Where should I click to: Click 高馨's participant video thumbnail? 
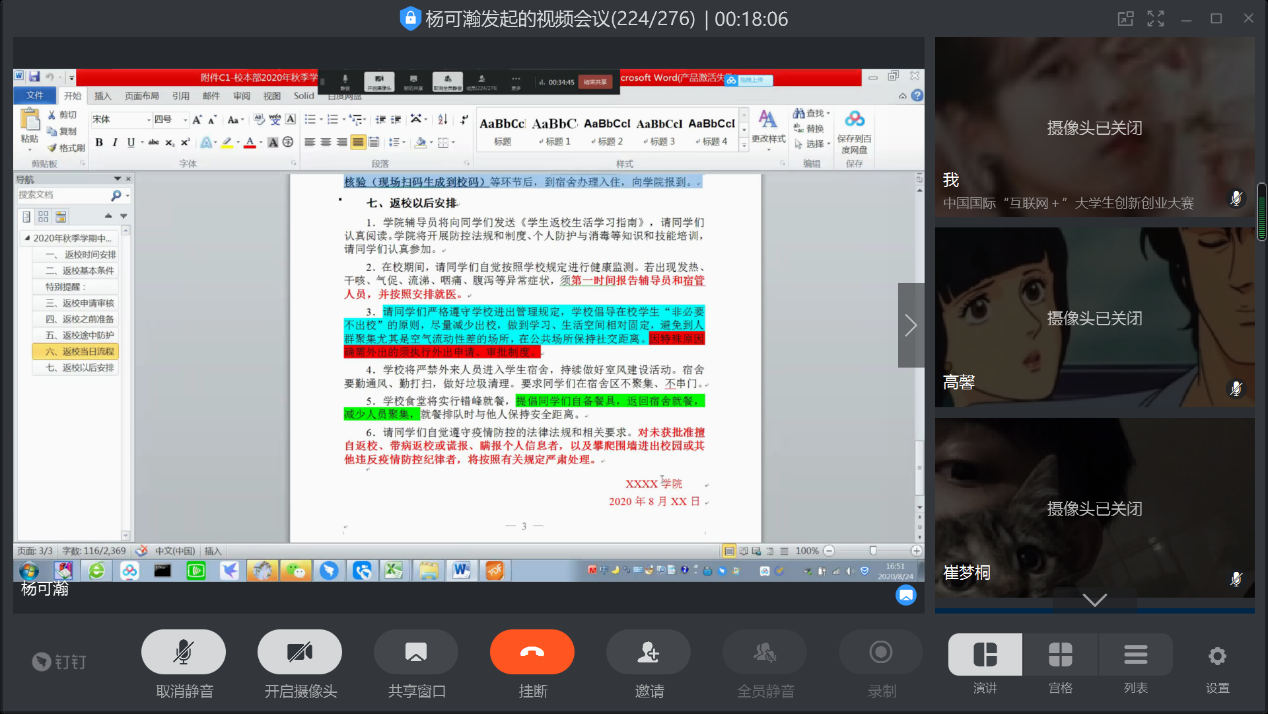[x=1094, y=317]
